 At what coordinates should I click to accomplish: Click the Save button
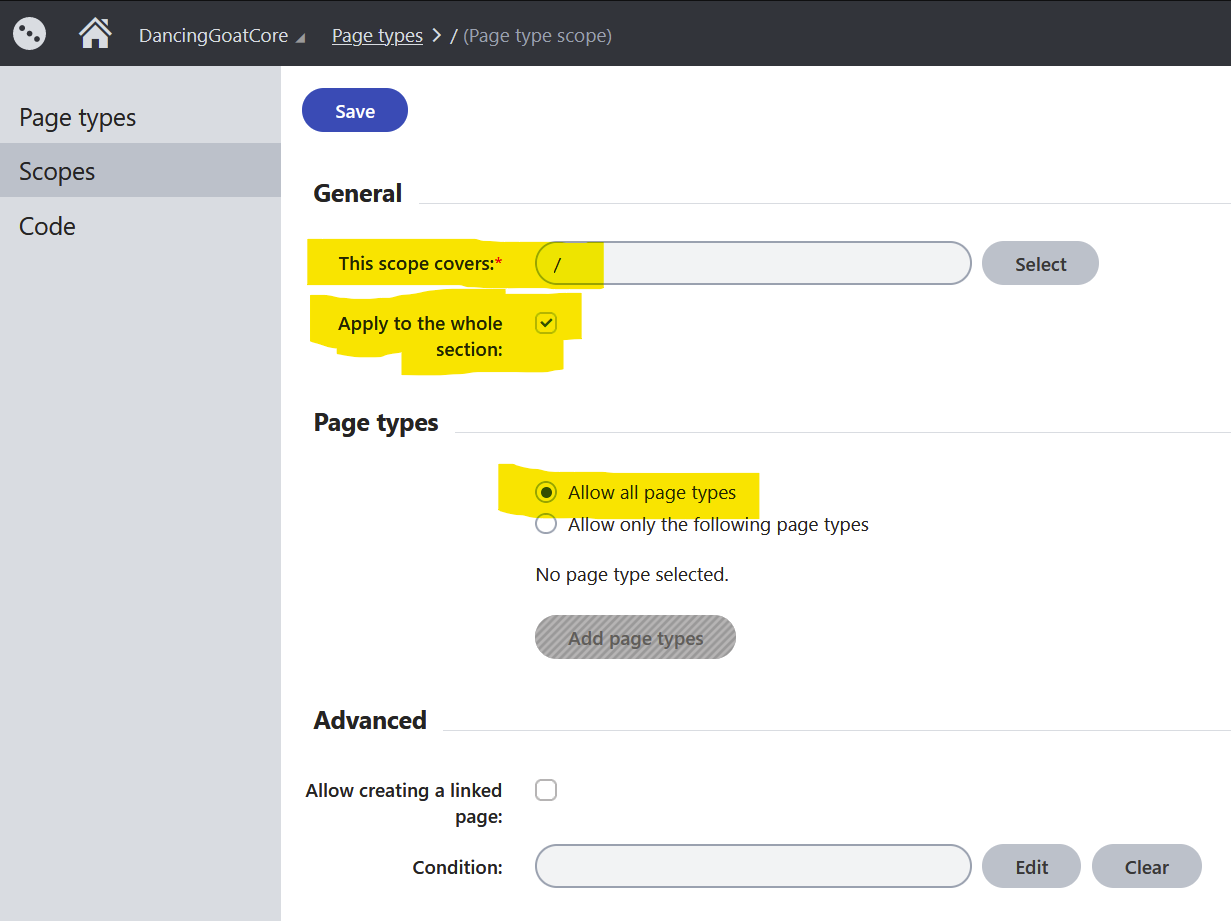[355, 111]
